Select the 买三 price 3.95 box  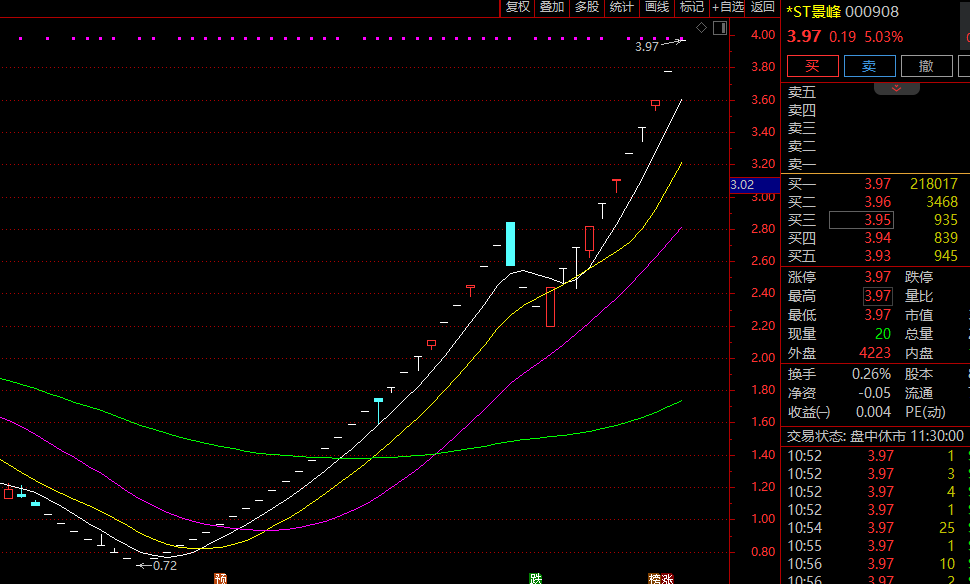(x=863, y=220)
